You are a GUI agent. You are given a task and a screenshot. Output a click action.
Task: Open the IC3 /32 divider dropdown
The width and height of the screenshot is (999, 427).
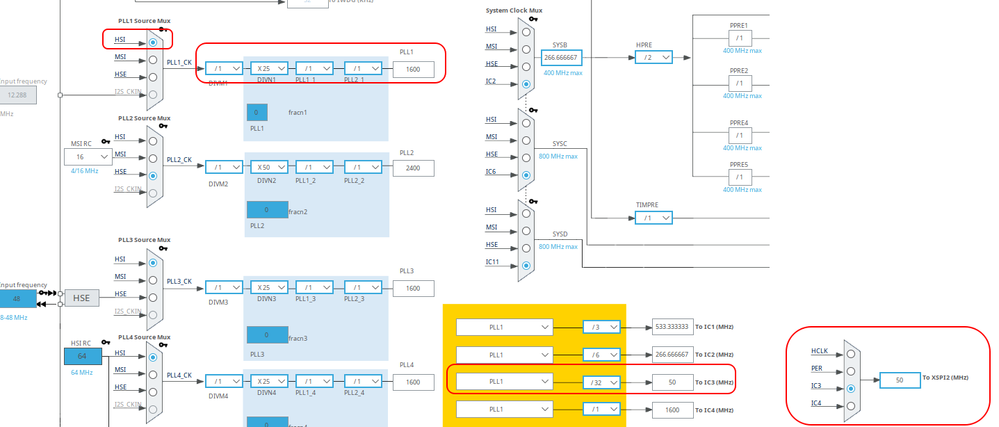pyautogui.click(x=601, y=382)
